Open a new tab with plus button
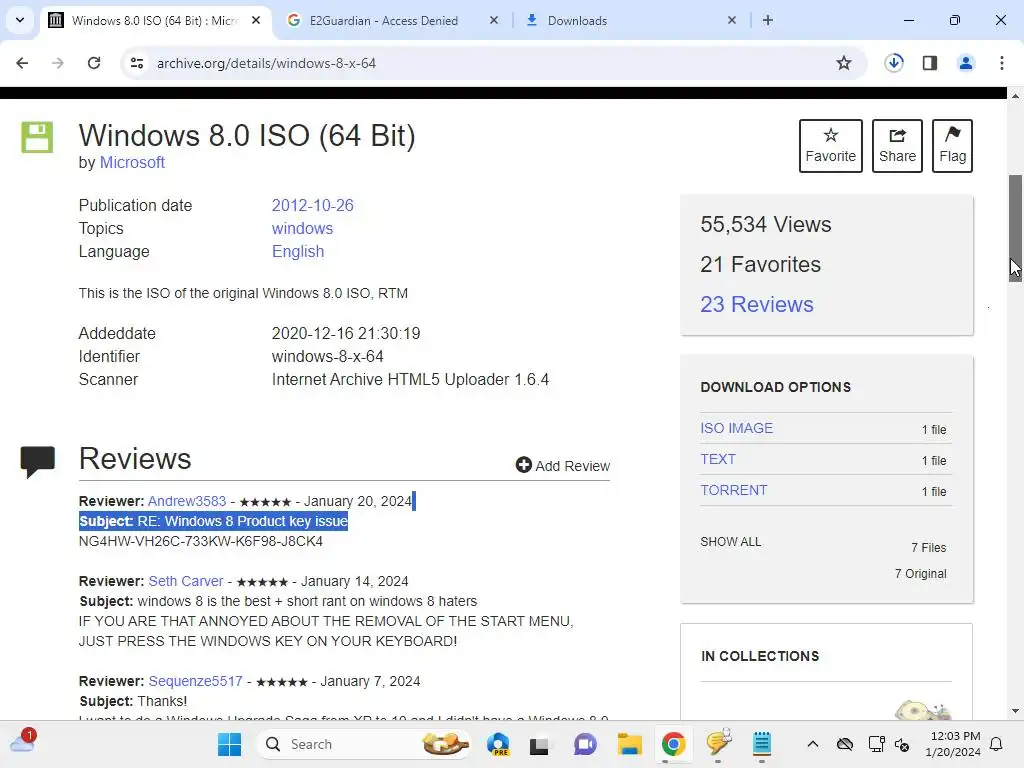The image size is (1024, 768). pyautogui.click(x=768, y=20)
